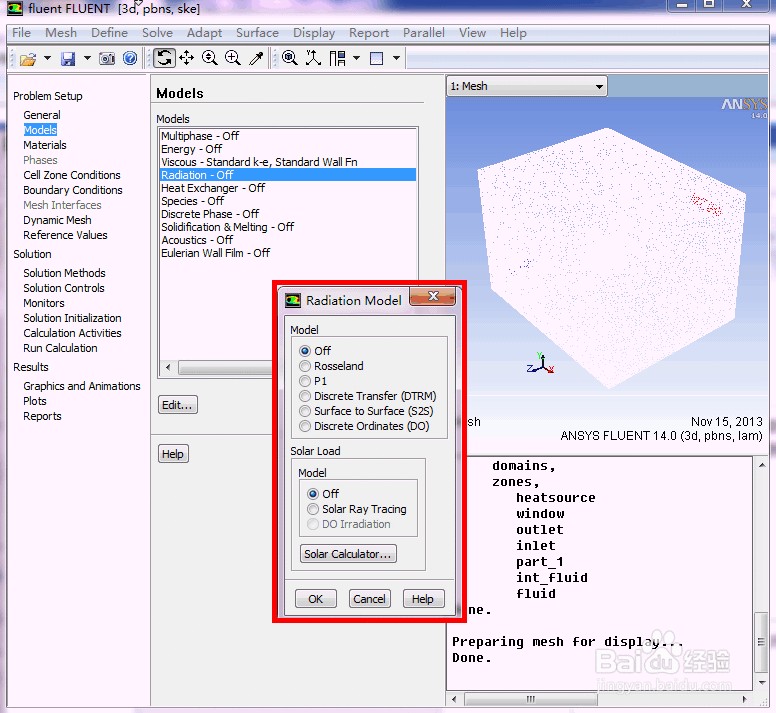Open the Define menu
Image resolution: width=776 pixels, height=713 pixels.
click(109, 33)
